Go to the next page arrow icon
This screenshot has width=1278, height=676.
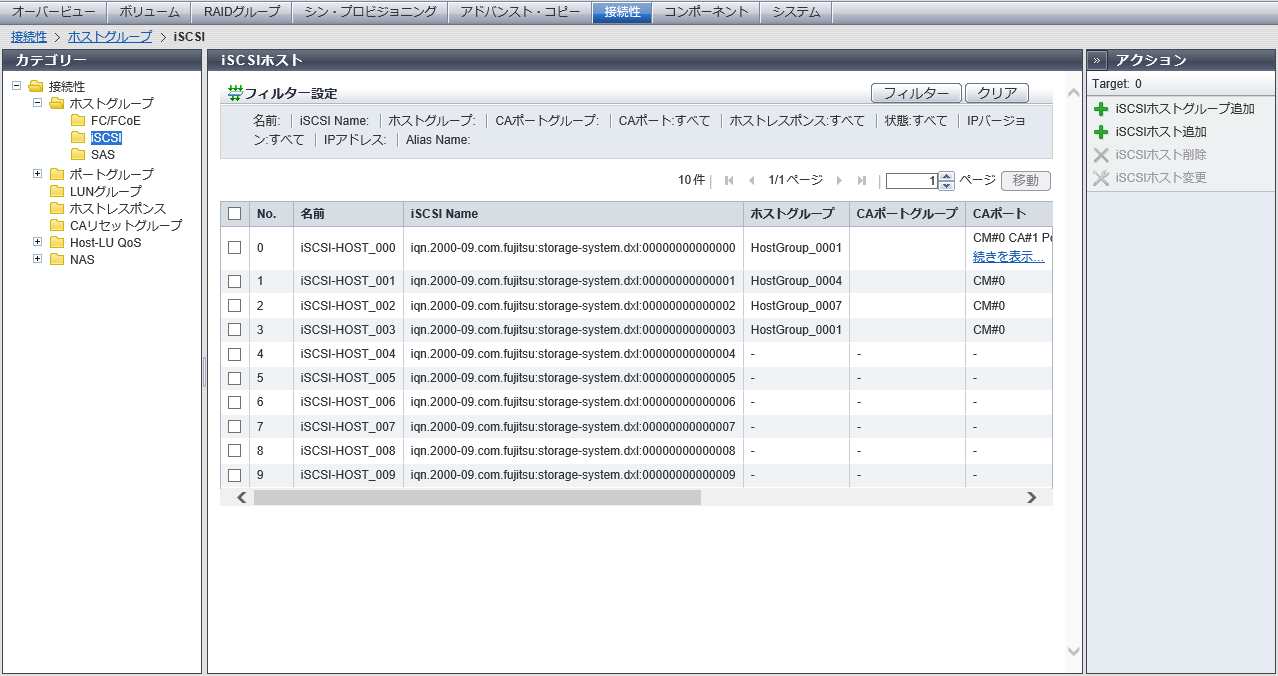(x=839, y=181)
